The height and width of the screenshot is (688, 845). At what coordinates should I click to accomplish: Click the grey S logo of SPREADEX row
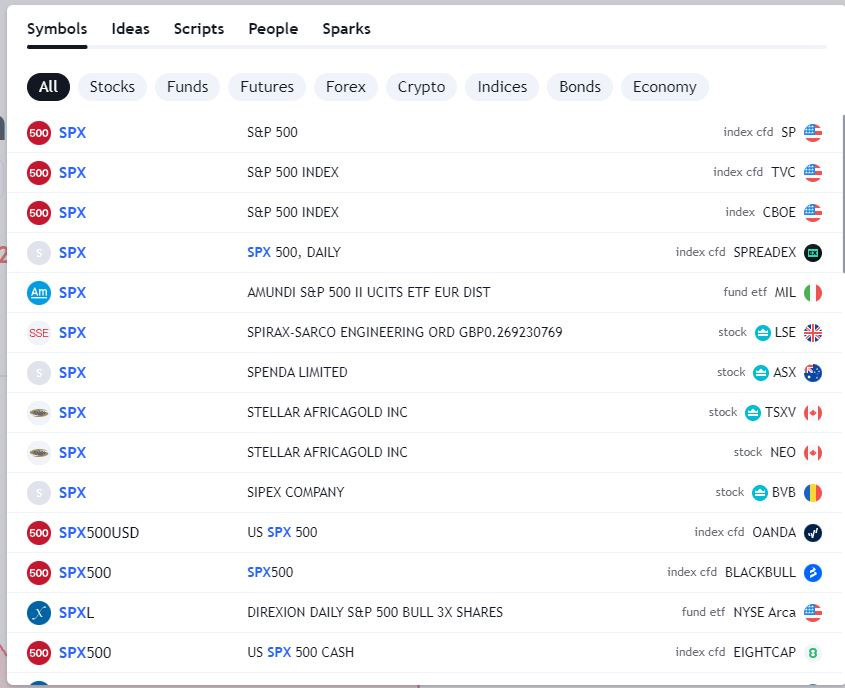coord(39,253)
